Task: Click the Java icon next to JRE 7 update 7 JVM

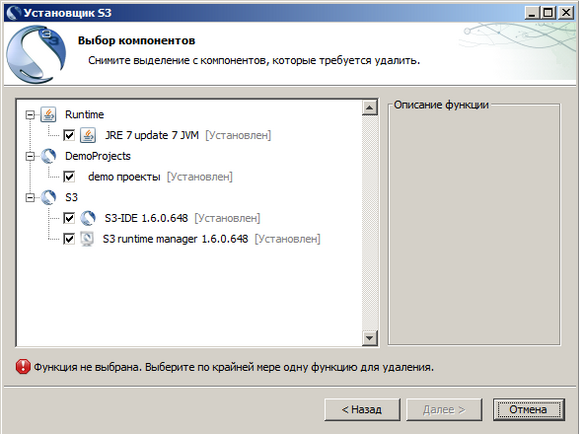Action: [88, 135]
